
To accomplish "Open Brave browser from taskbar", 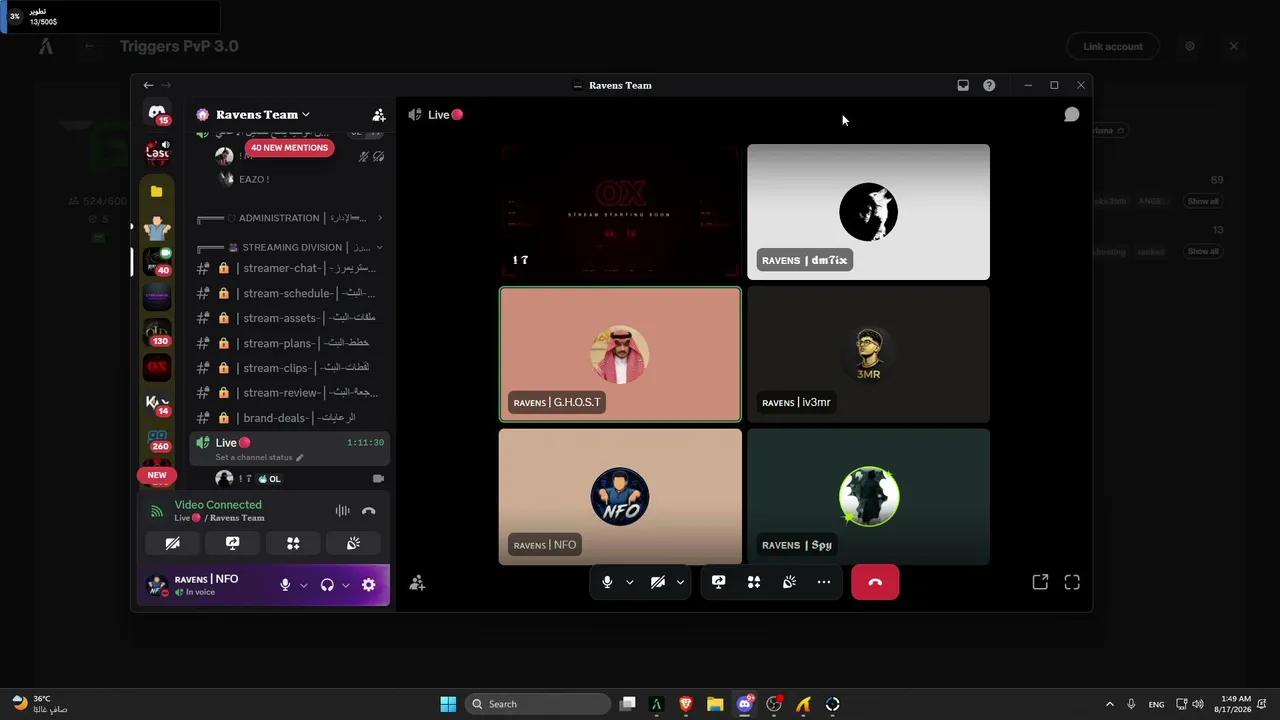I will [x=686, y=704].
